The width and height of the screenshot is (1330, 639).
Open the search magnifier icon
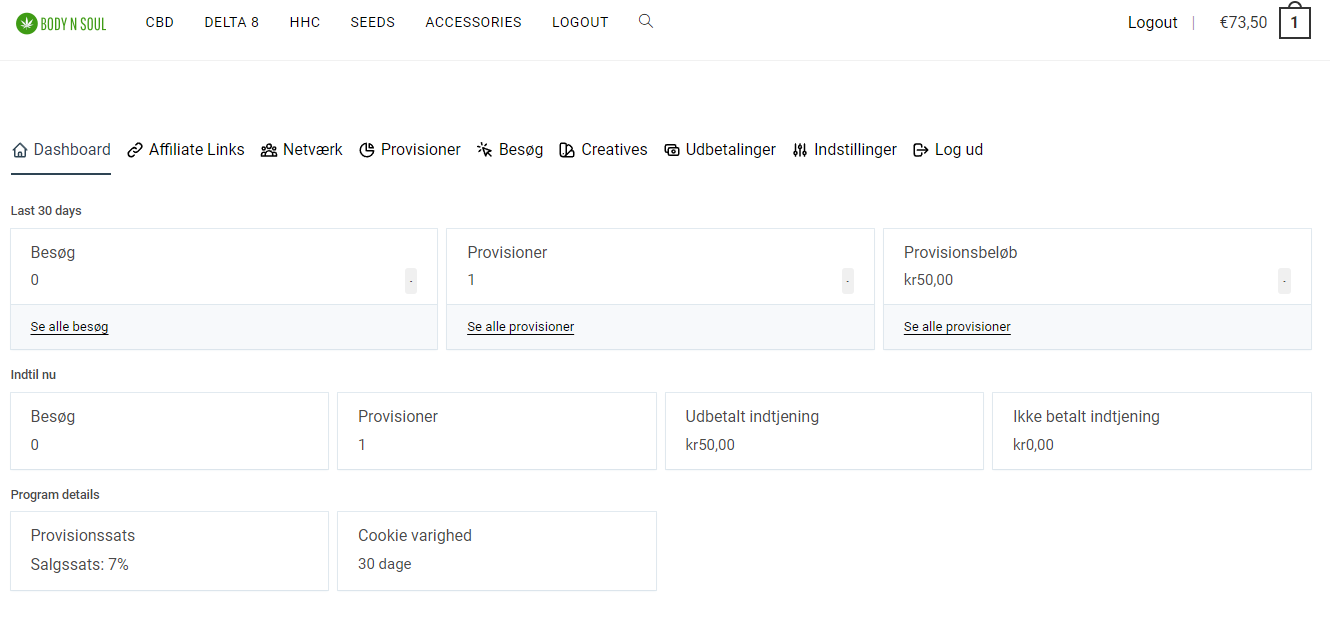[x=645, y=20]
